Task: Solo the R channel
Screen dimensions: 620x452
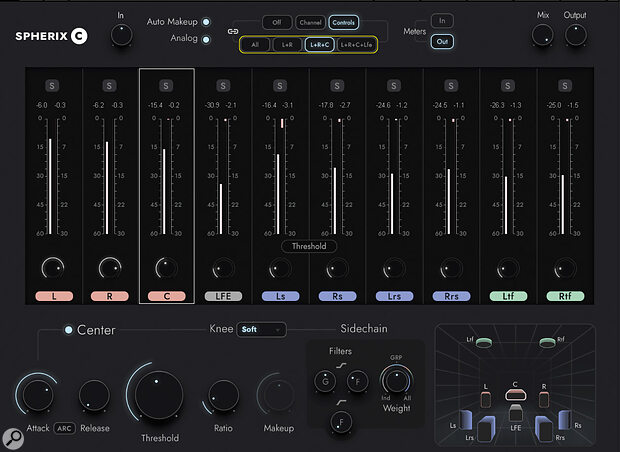Action: (109, 85)
